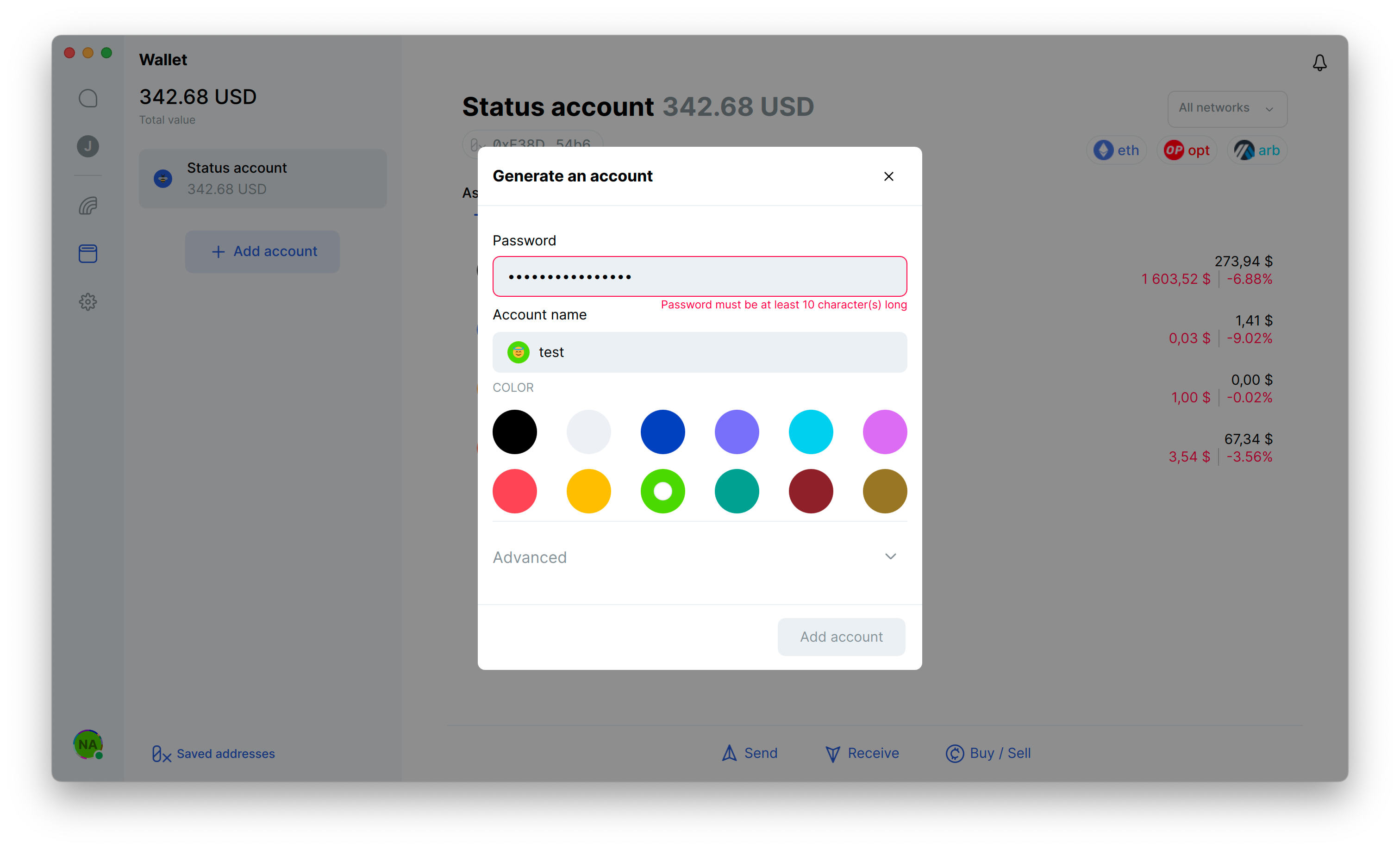1400x850 pixels.
Task: Open the emoji picker in the account name field
Action: (518, 352)
